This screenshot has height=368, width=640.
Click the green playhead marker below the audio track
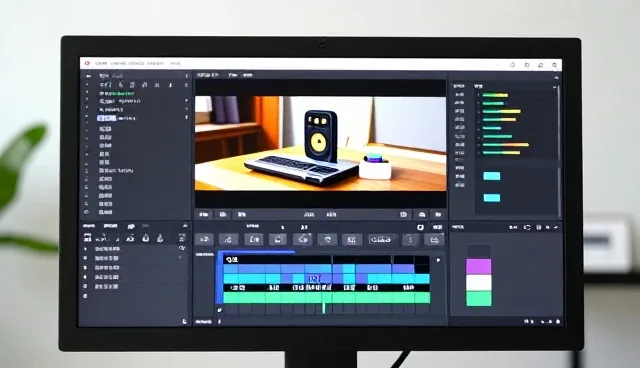tap(324, 308)
